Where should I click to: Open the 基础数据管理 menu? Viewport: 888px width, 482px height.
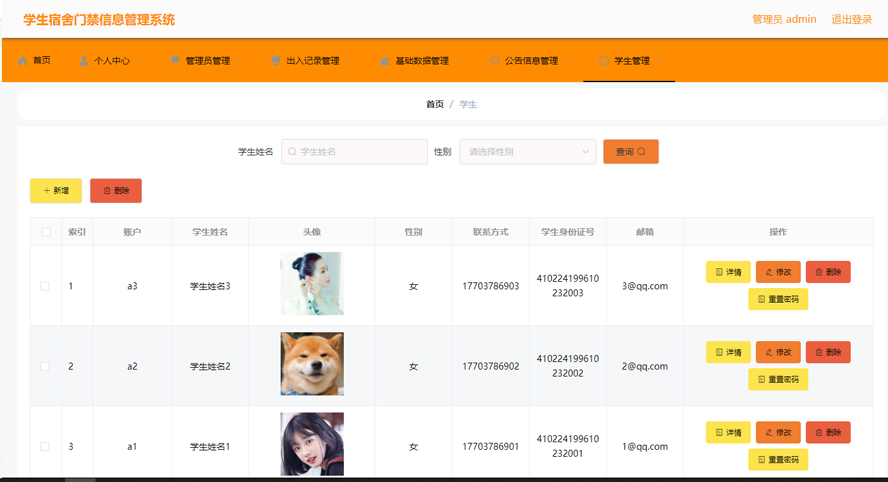click(422, 61)
